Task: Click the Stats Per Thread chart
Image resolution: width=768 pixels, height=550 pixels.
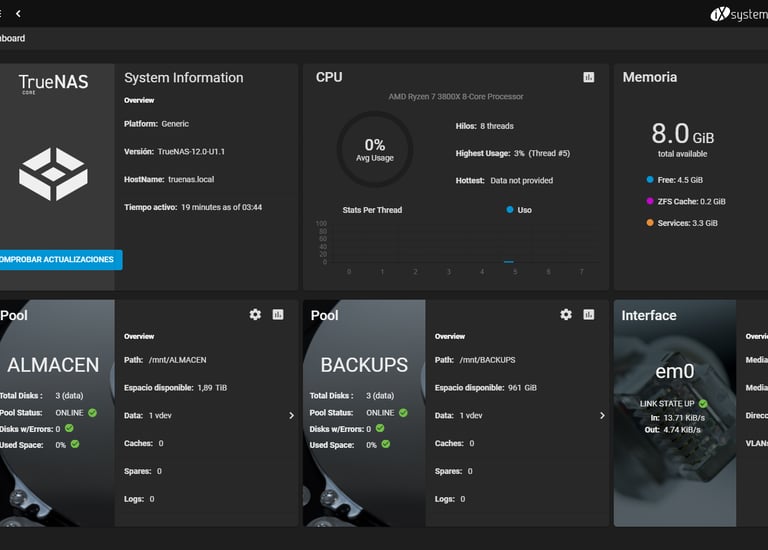Action: (x=456, y=247)
